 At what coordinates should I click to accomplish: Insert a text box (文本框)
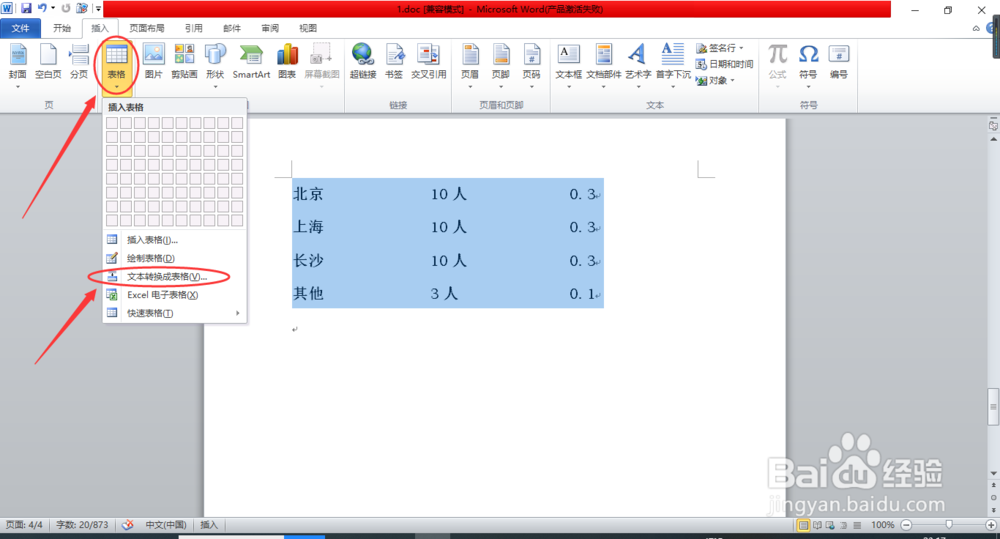tap(568, 64)
